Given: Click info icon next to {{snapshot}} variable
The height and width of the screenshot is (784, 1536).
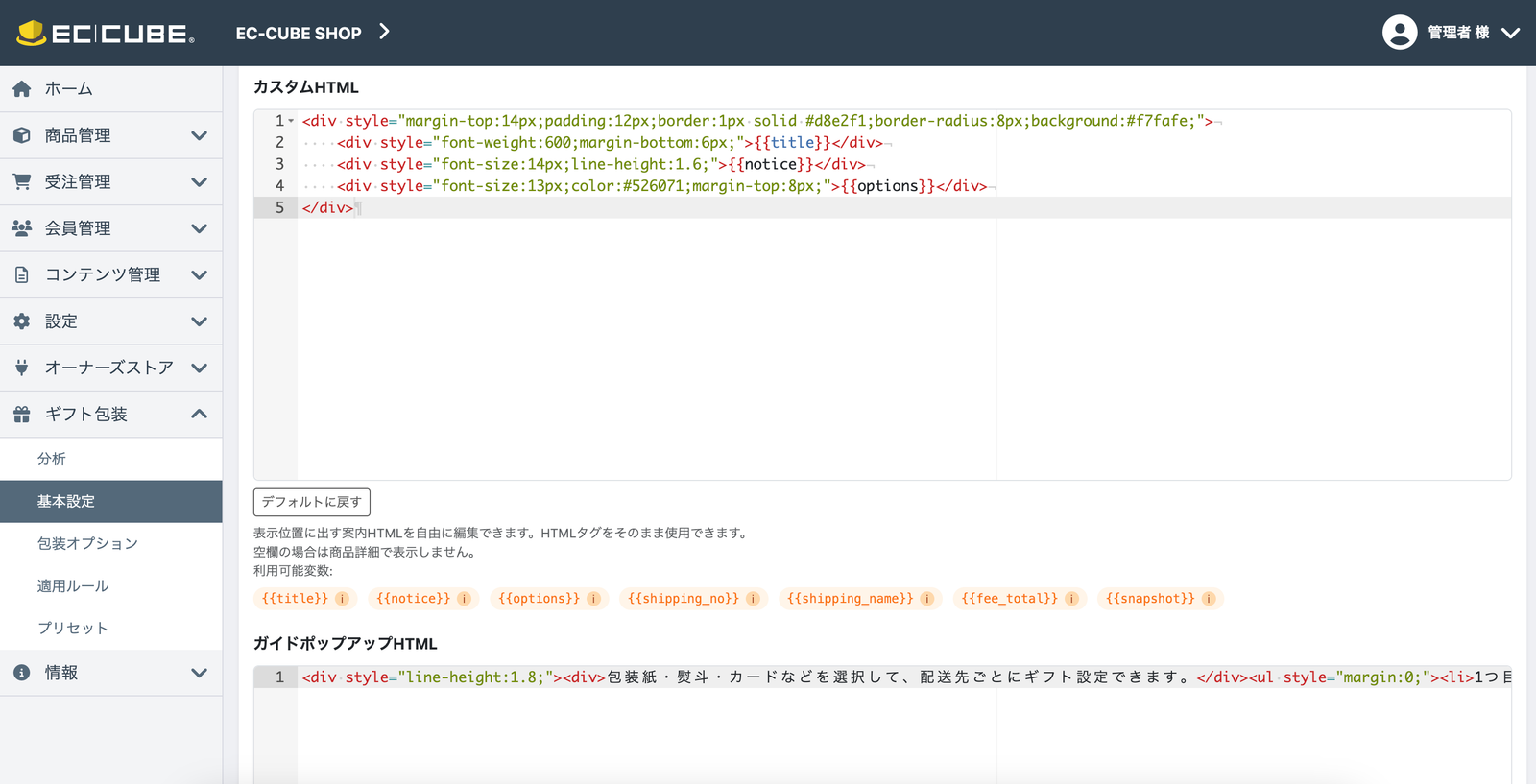Looking at the screenshot, I should (x=1209, y=599).
